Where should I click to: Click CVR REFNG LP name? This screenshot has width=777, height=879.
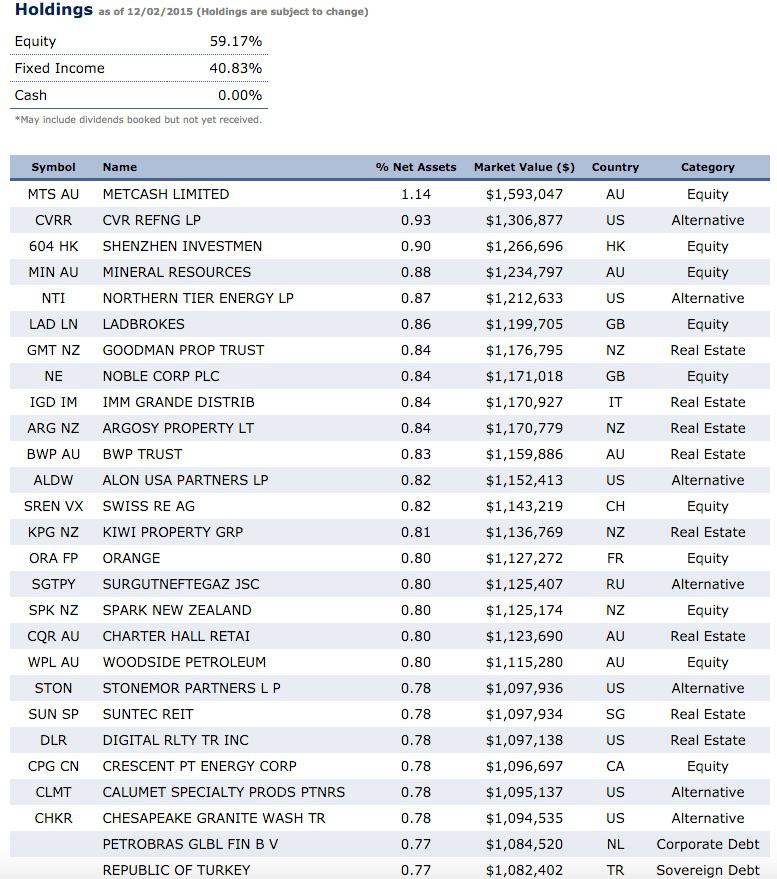click(151, 220)
